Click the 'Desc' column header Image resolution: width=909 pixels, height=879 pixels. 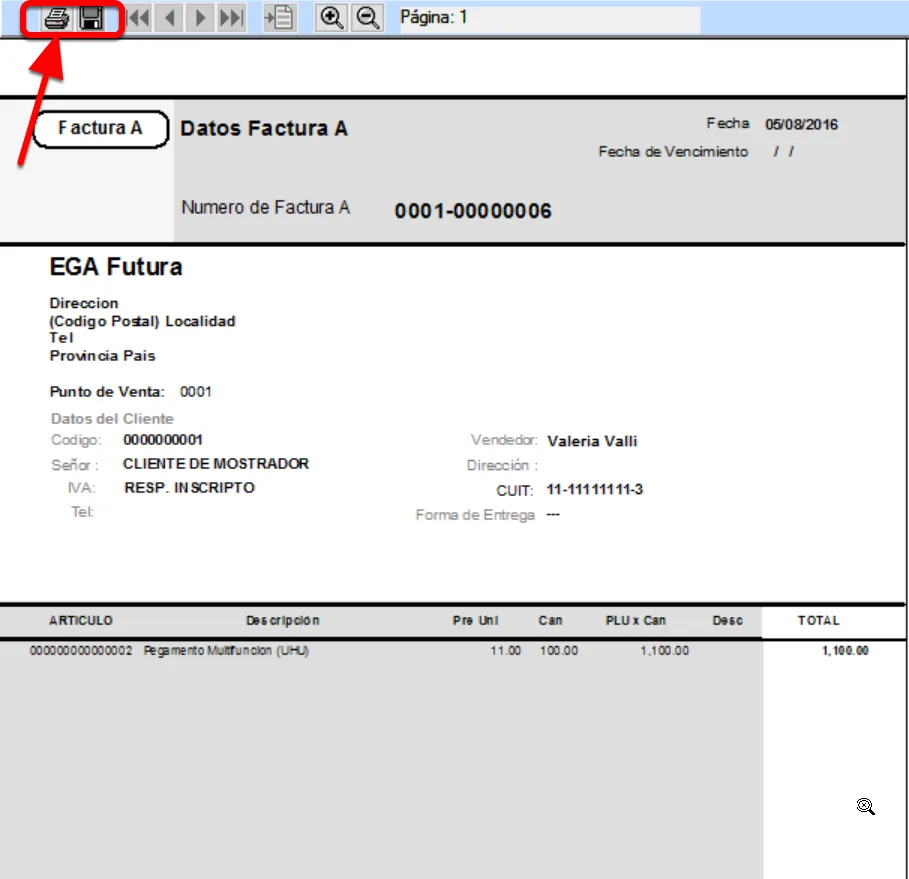728,620
